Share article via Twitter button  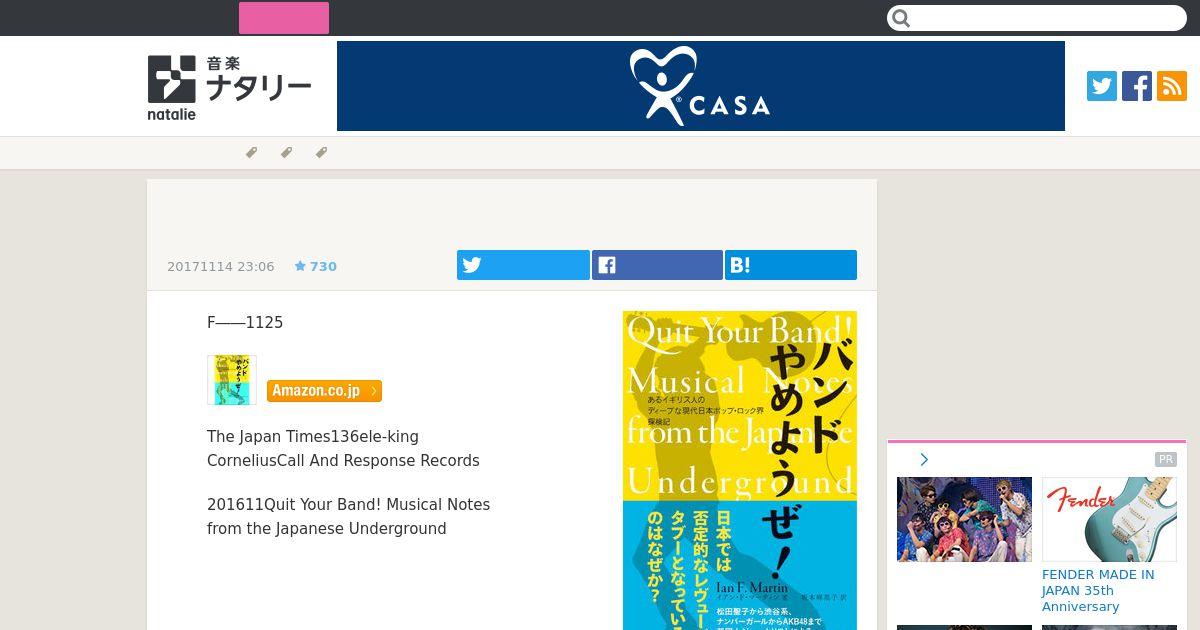523,265
